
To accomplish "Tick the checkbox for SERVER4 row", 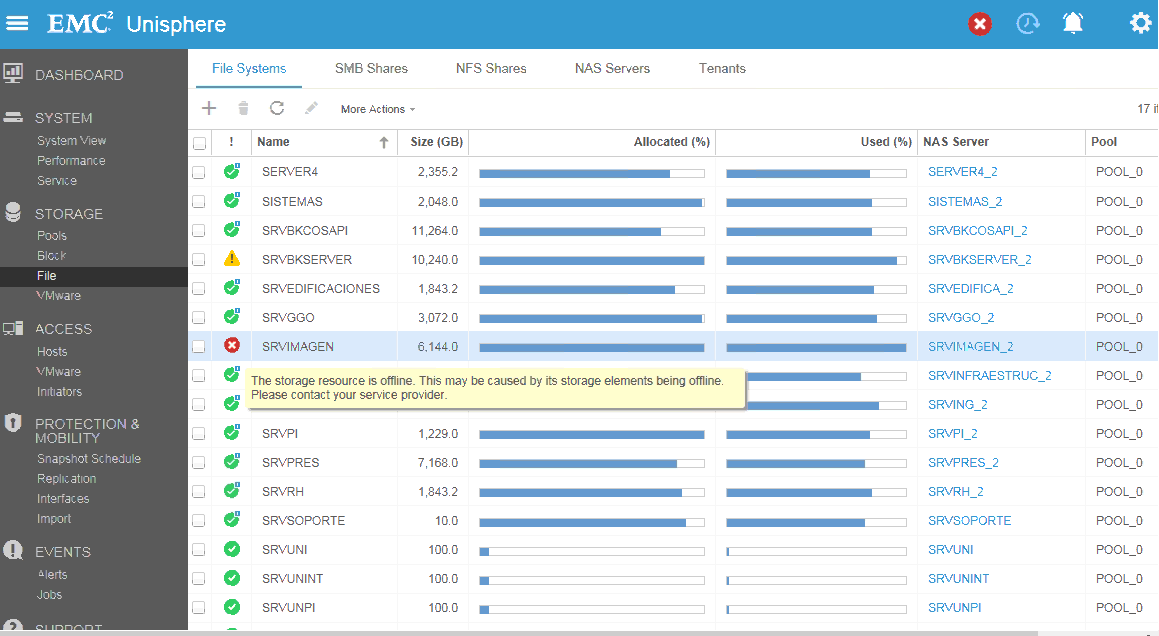I will 199,172.
